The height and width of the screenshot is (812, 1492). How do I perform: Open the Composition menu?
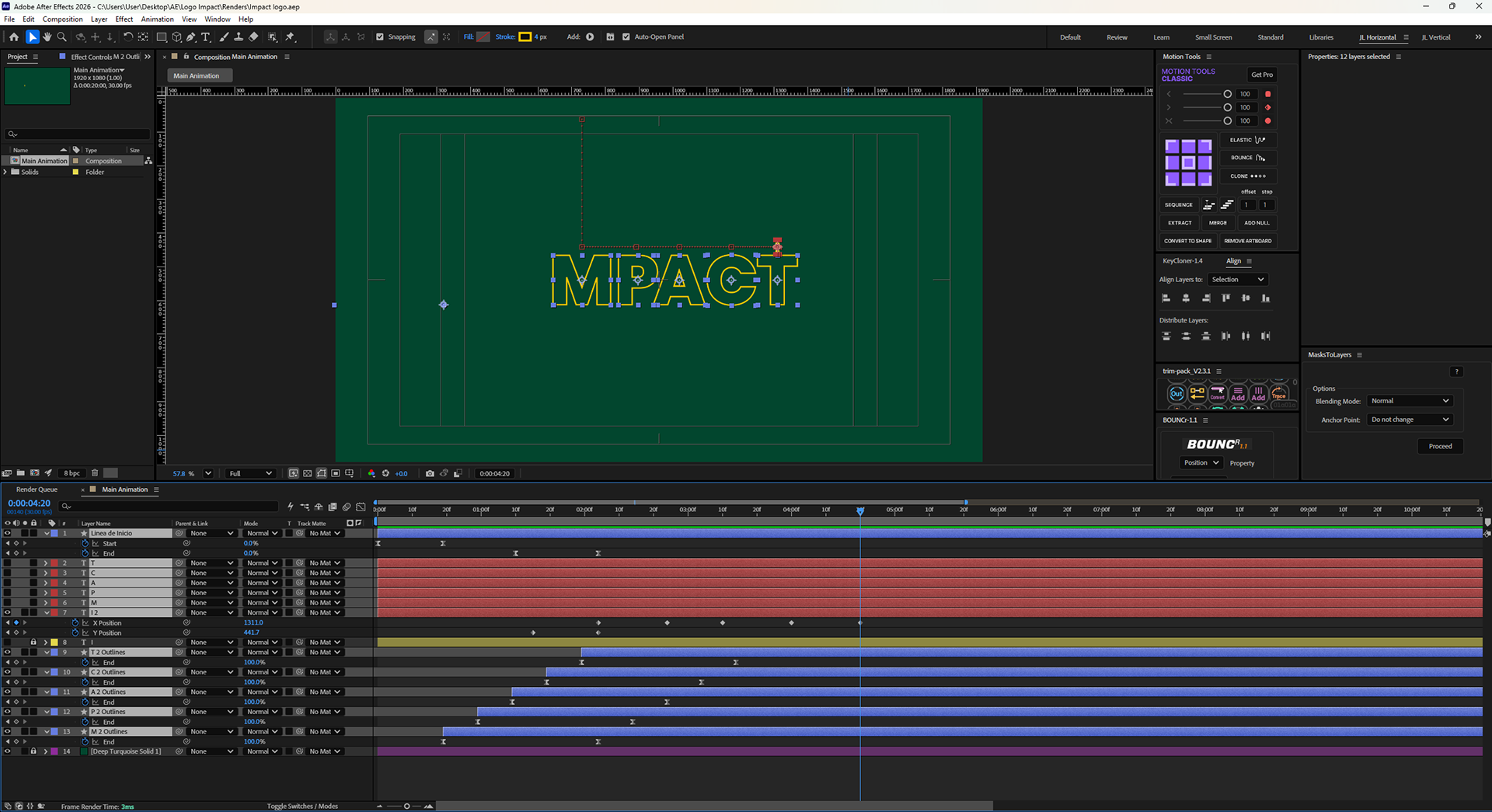click(62, 19)
